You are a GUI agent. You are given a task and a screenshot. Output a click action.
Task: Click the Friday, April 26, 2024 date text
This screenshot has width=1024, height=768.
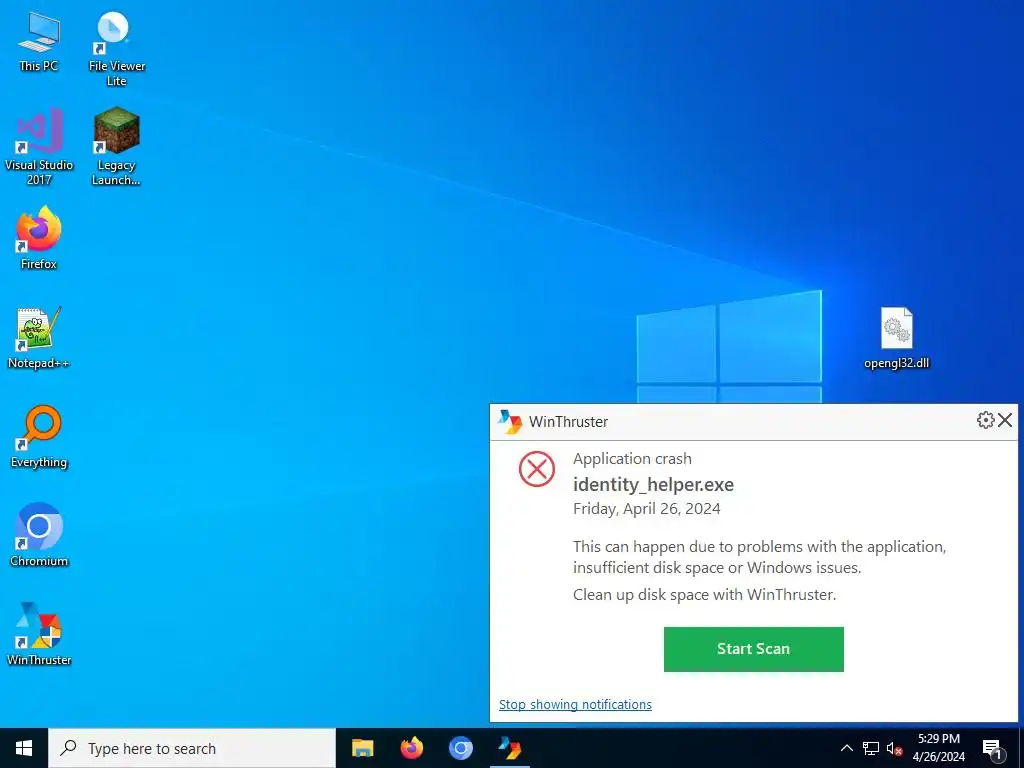click(647, 509)
